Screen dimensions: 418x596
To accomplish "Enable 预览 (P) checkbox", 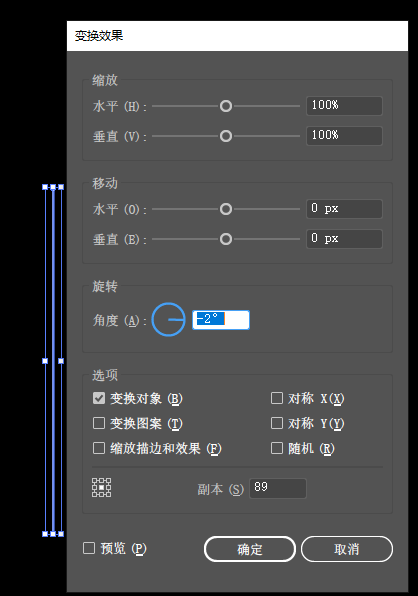I will [89, 548].
